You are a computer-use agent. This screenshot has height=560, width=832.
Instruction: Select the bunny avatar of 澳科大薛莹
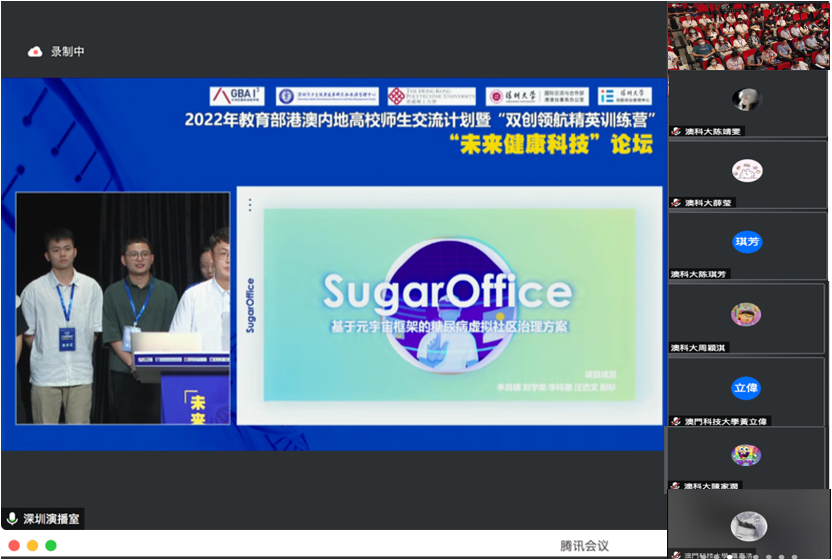[747, 171]
